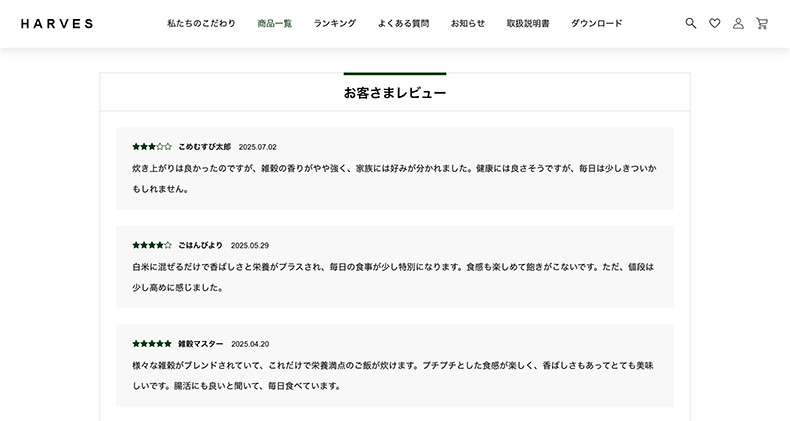
Task: Click review text starting 炊き上がりは良かった
Action: 394,179
